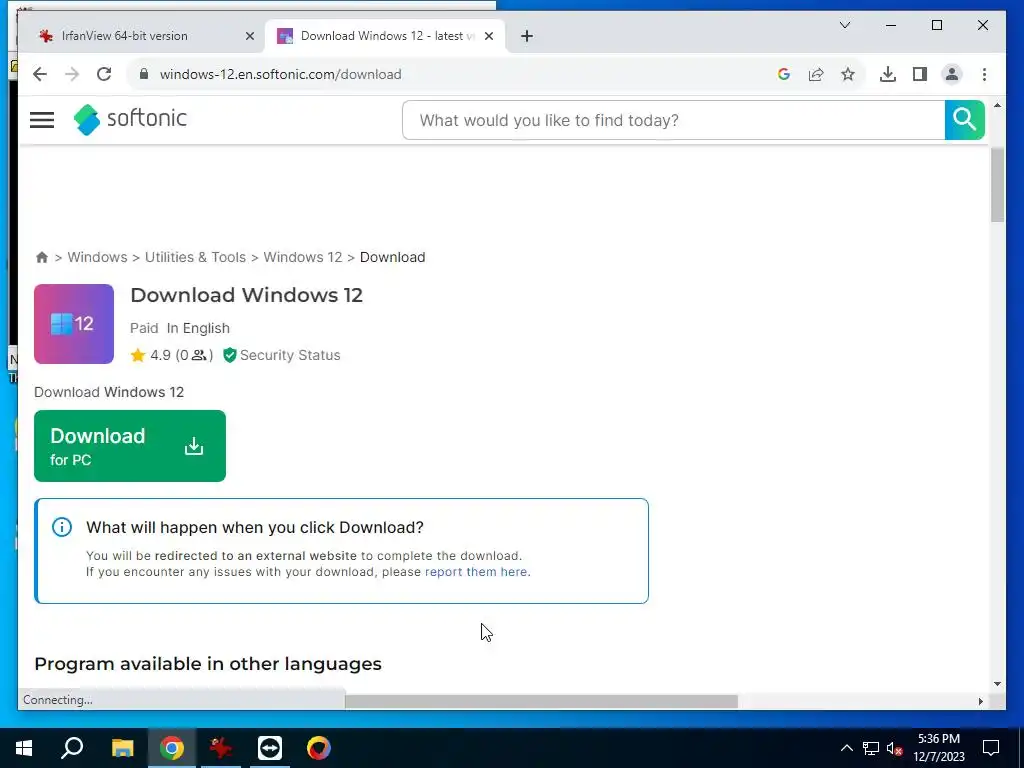Click the taskbar clock 5:36 PM

tap(938, 739)
